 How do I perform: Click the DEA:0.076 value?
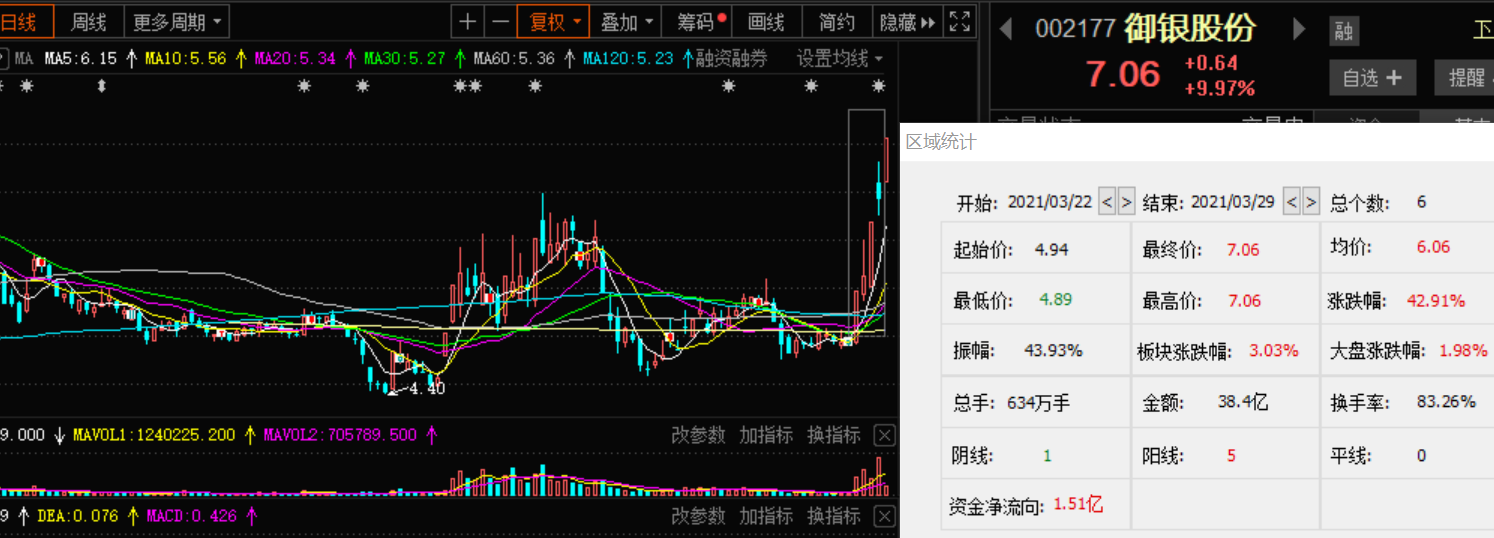pos(77,516)
